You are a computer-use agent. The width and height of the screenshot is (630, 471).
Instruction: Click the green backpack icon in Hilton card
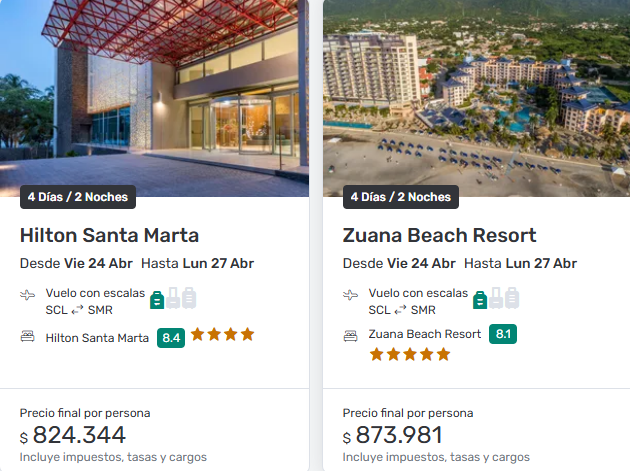click(157, 298)
